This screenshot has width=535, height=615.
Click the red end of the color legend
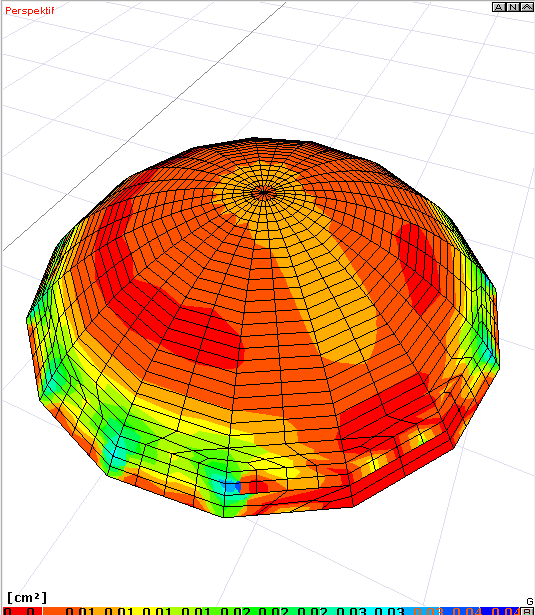pyautogui.click(x=22, y=611)
